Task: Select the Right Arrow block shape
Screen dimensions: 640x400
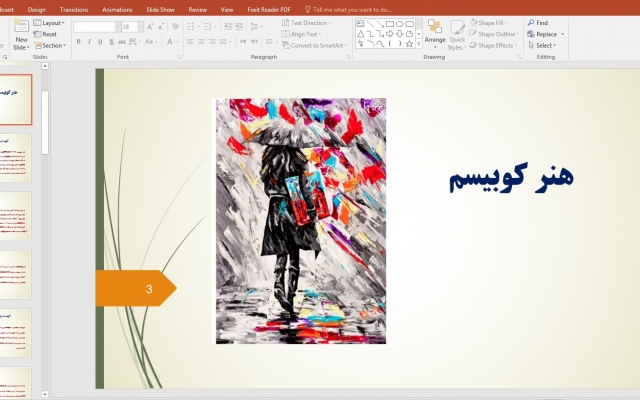Action: [390, 34]
